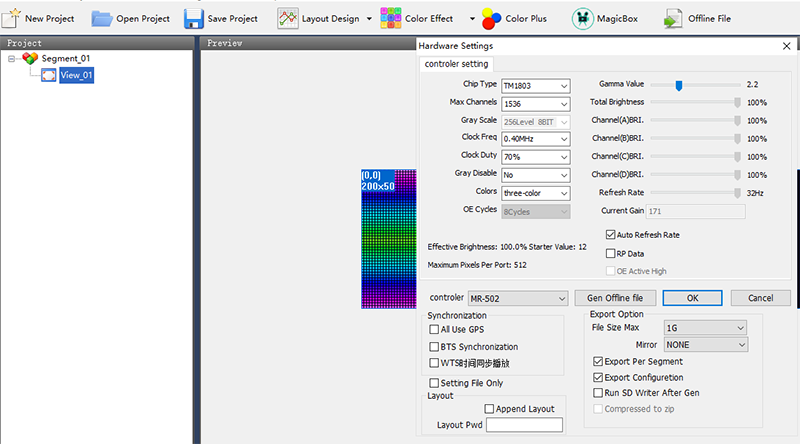The width and height of the screenshot is (800, 444).
Task: Adjust the Gamma Value slider
Action: [x=679, y=85]
